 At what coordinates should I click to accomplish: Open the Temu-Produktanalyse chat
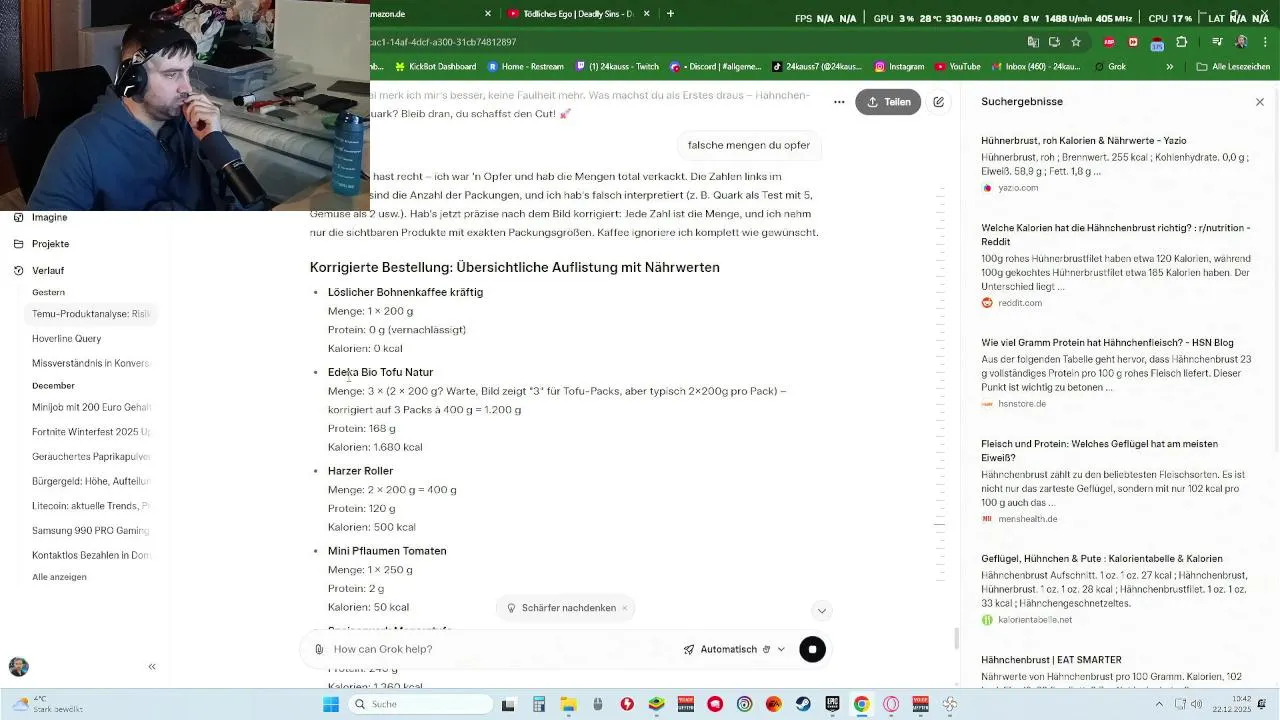click(x=90, y=314)
